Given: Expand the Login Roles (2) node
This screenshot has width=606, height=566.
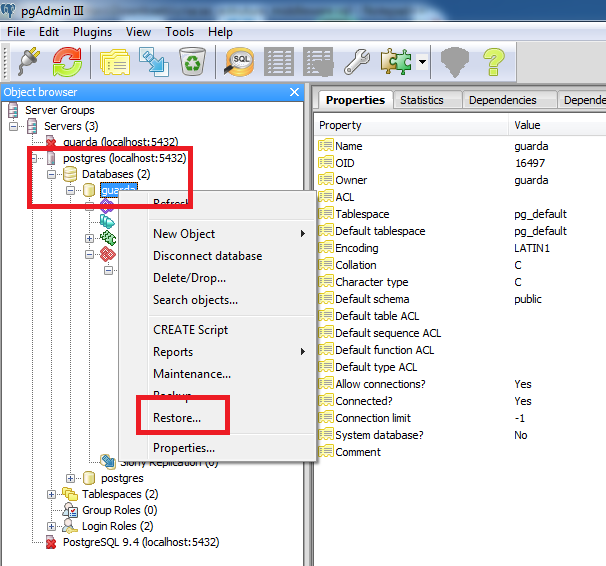Looking at the screenshot, I should (x=51, y=526).
